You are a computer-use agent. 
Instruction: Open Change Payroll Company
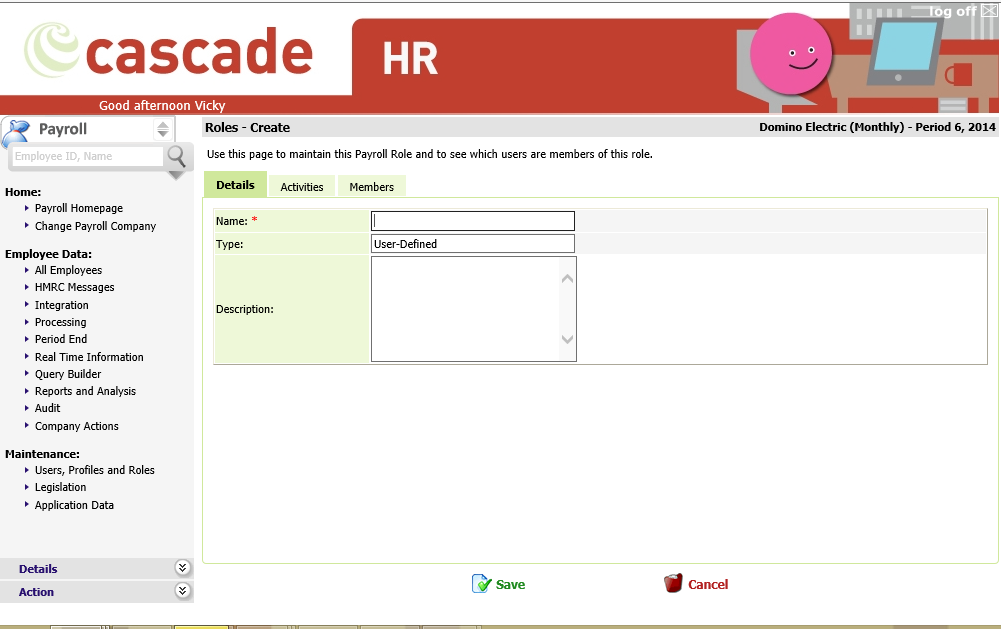pyautogui.click(x=95, y=226)
